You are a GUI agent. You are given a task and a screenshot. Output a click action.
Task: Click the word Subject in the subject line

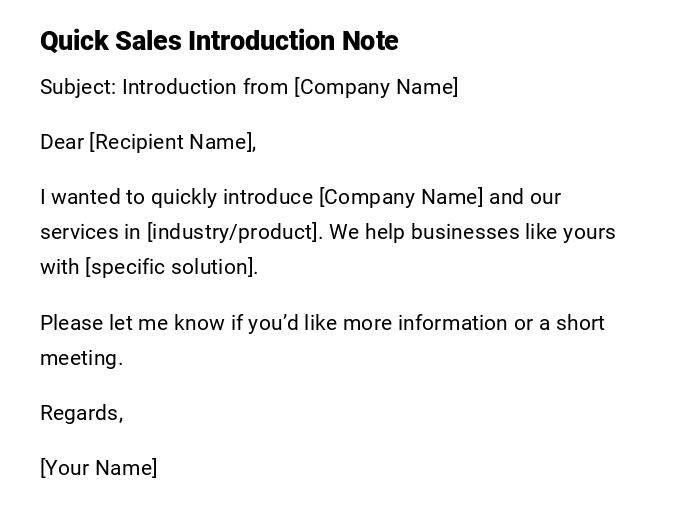click(76, 87)
